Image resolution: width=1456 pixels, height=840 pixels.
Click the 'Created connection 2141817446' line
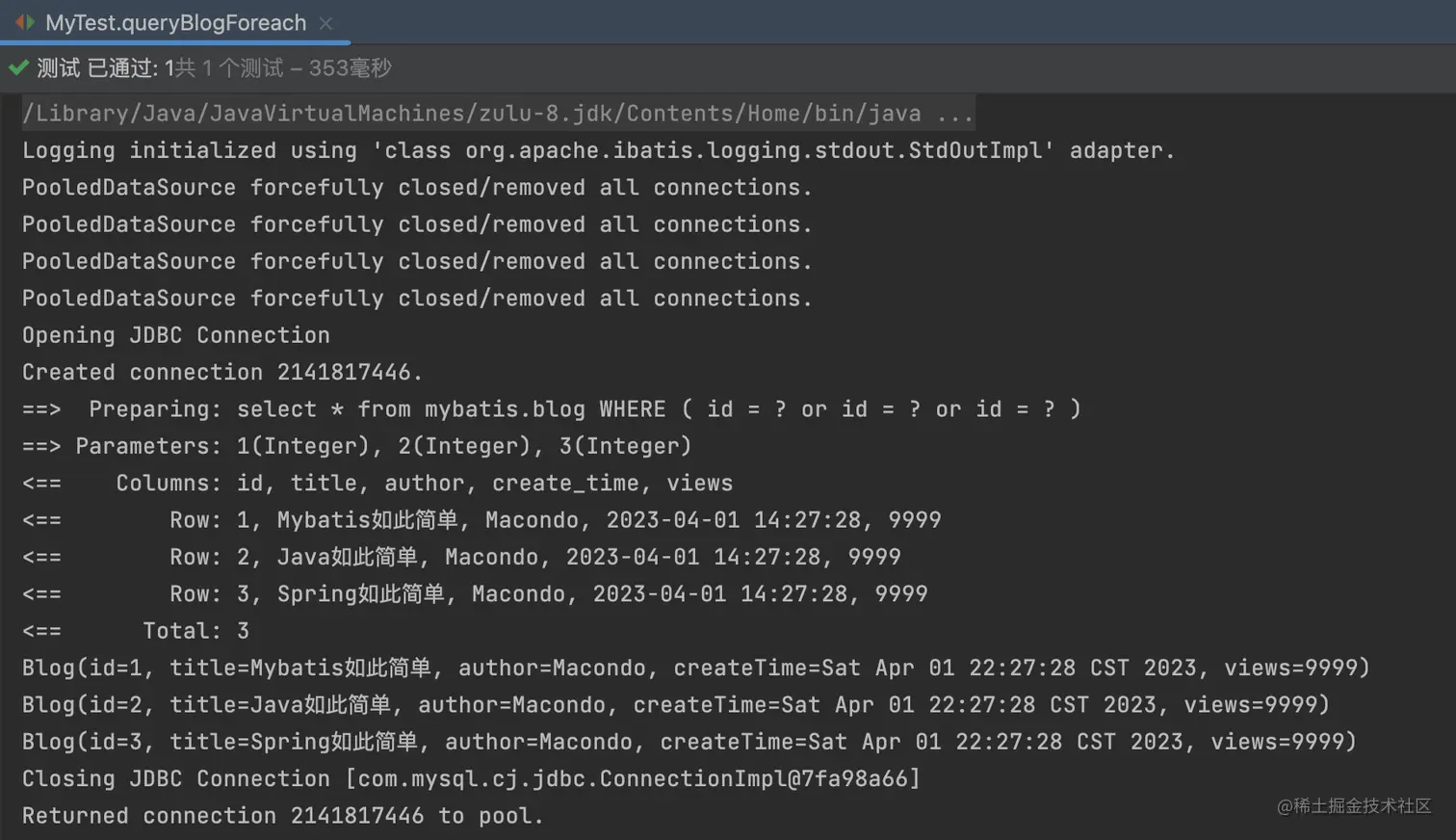[221, 372]
